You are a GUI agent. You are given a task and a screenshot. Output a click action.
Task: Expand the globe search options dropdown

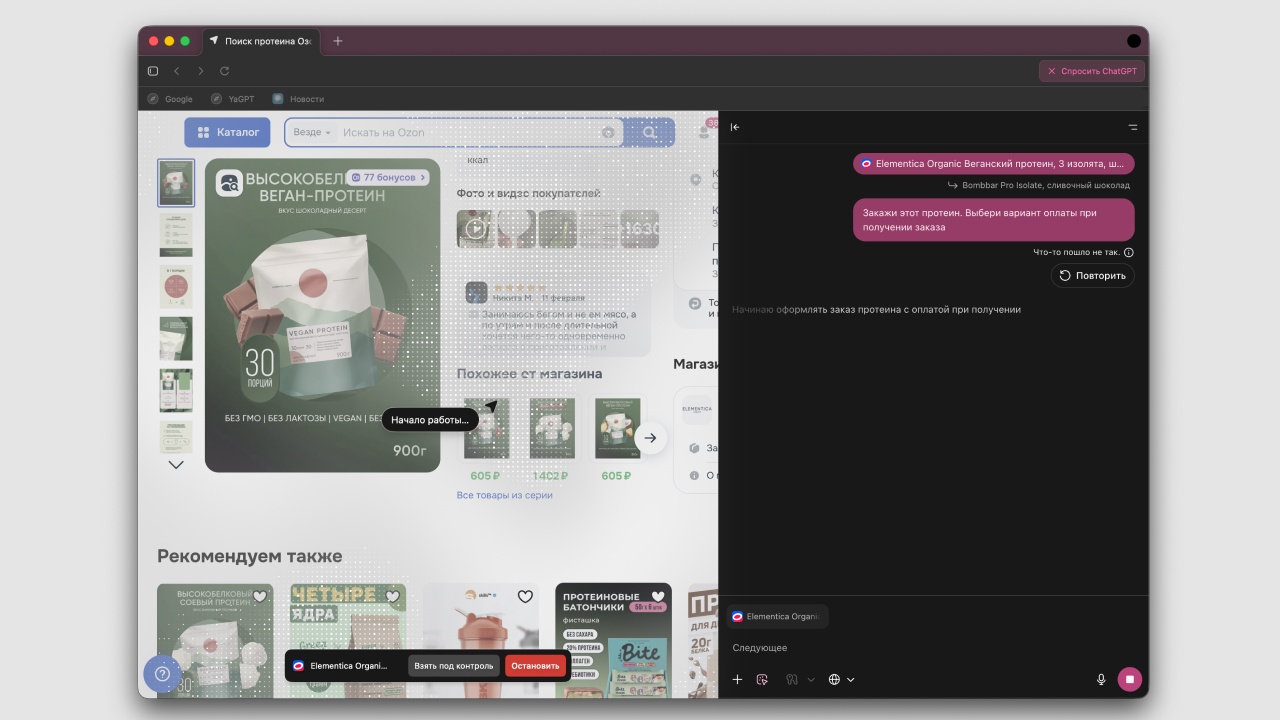pos(851,680)
